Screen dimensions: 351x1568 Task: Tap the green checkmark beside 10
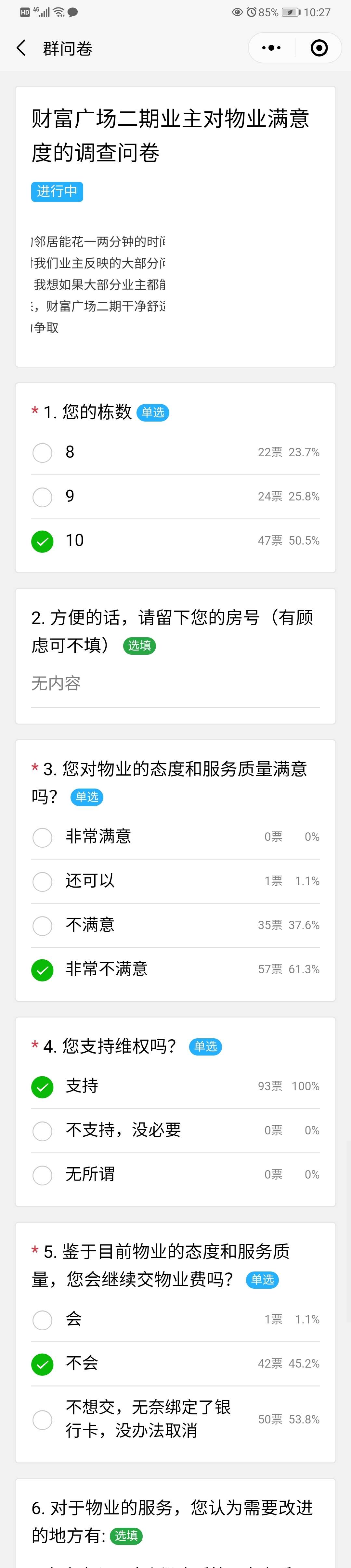pos(42,540)
